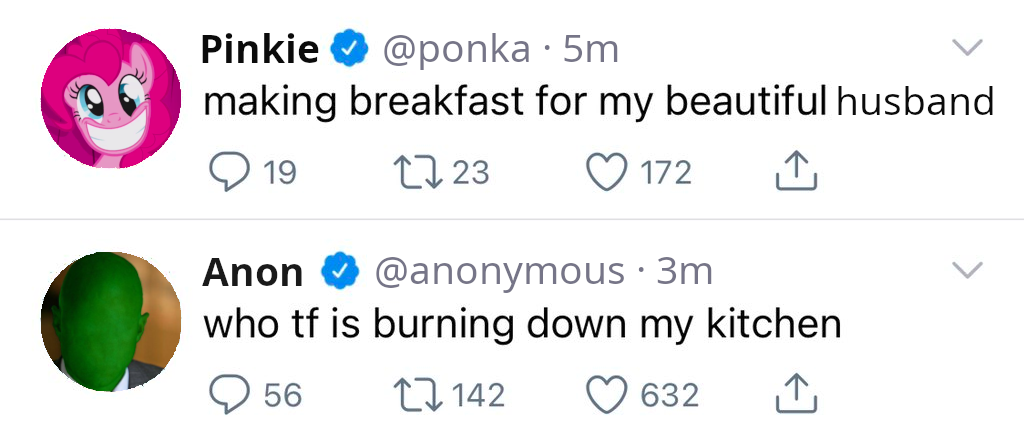
Task: Go to Pinkie's profile by display name
Action: coord(260,49)
